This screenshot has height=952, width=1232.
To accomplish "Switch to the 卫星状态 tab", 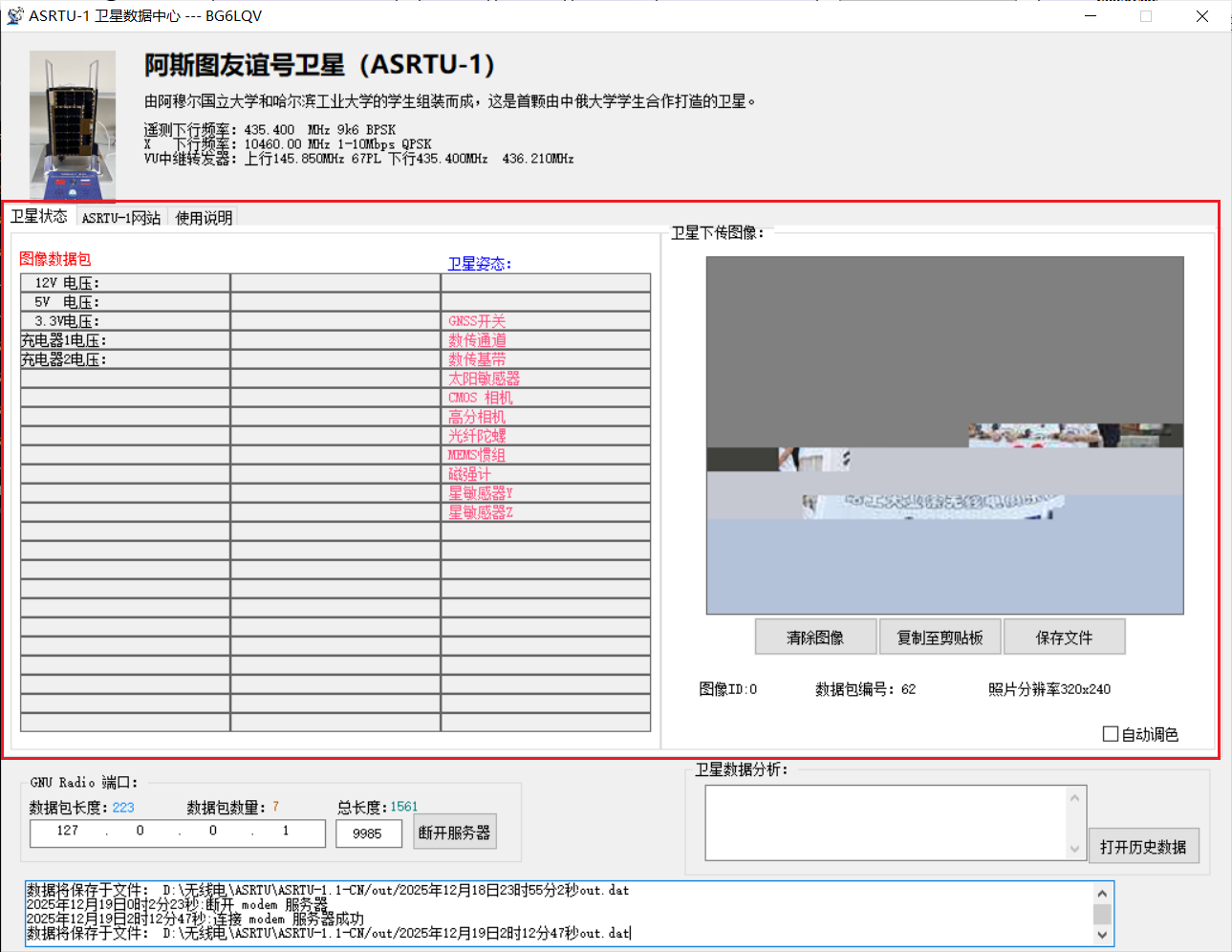I will [39, 217].
